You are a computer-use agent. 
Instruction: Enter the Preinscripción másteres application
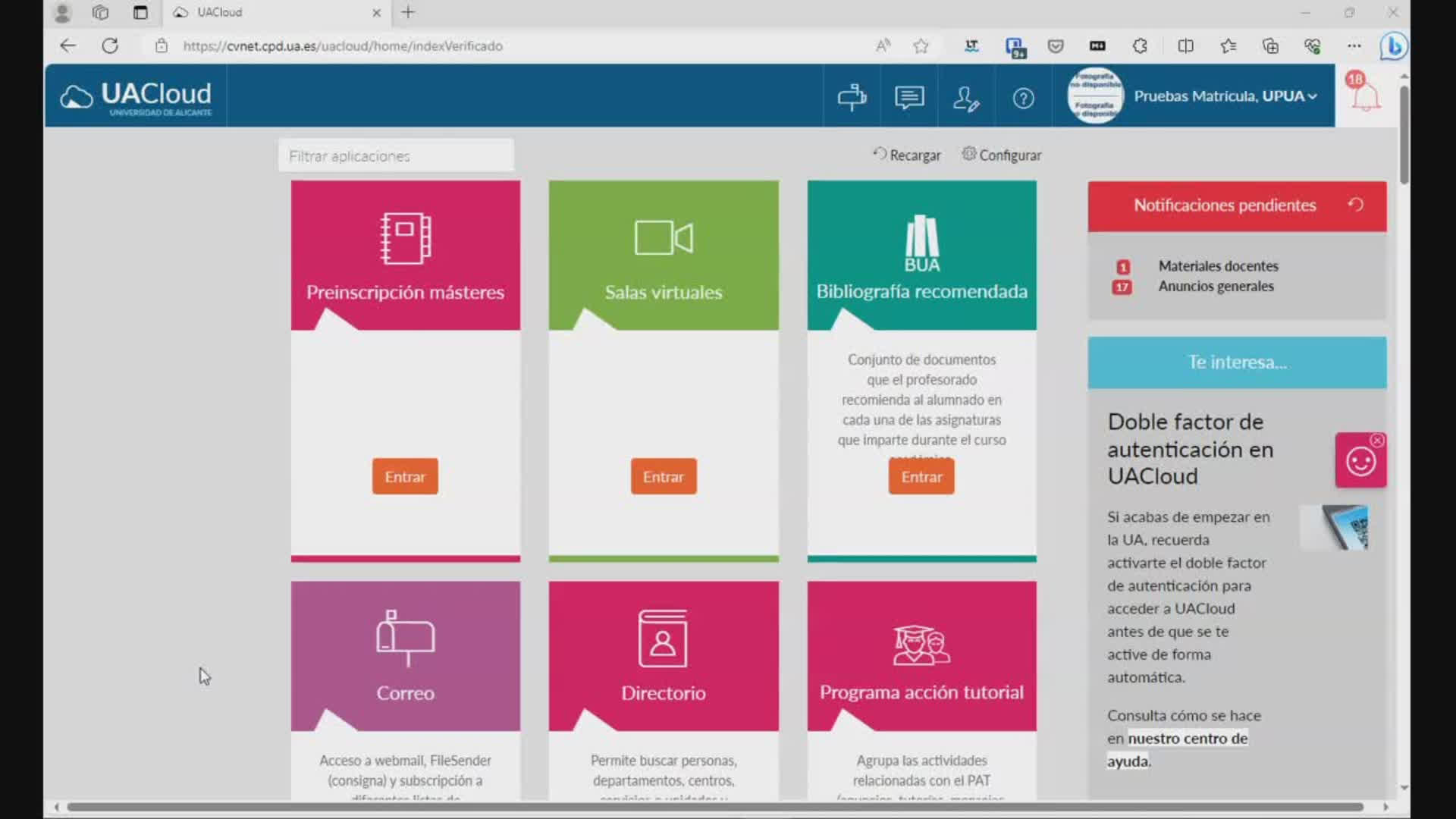[x=405, y=476]
